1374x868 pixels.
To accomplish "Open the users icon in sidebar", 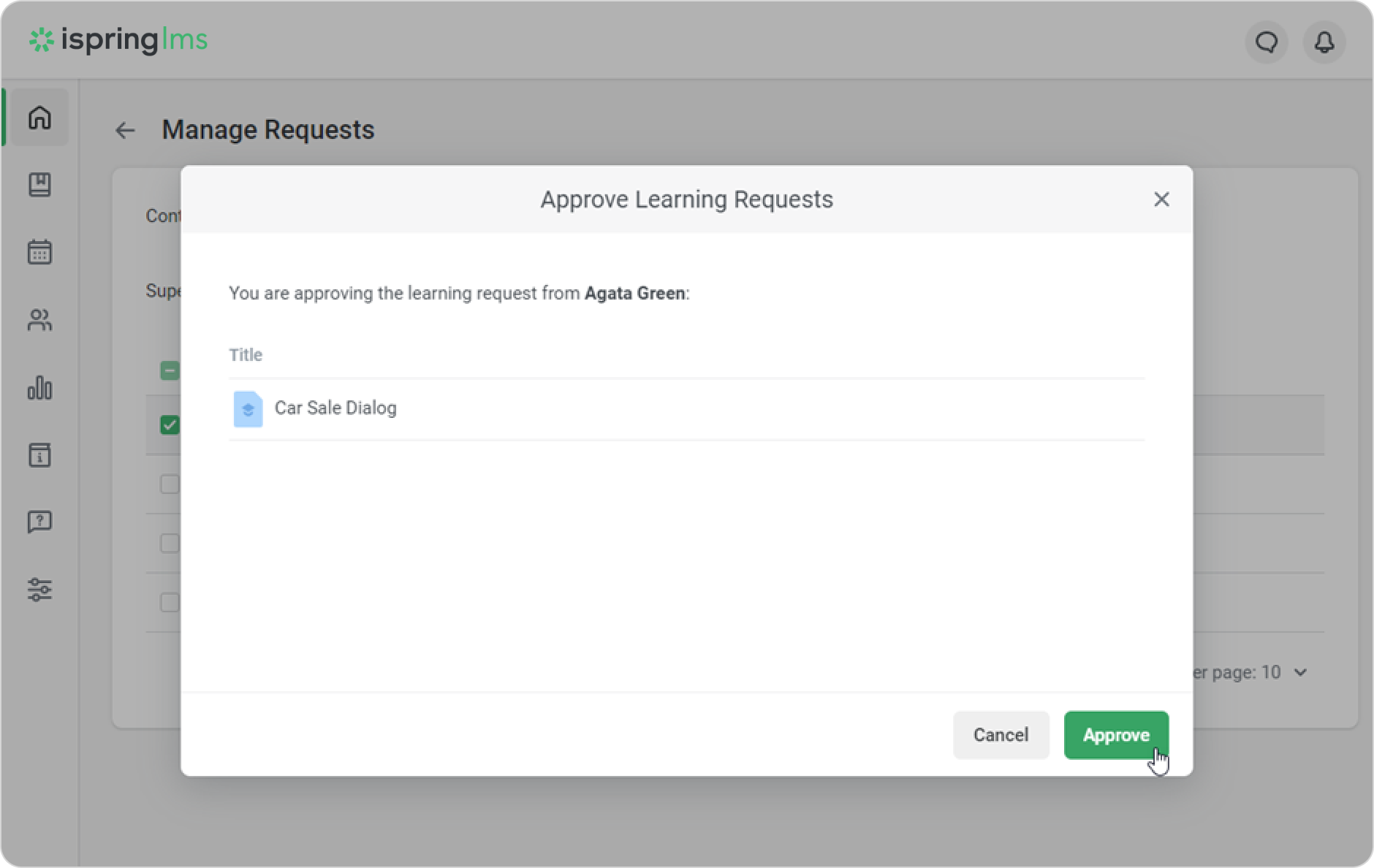I will coord(39,320).
